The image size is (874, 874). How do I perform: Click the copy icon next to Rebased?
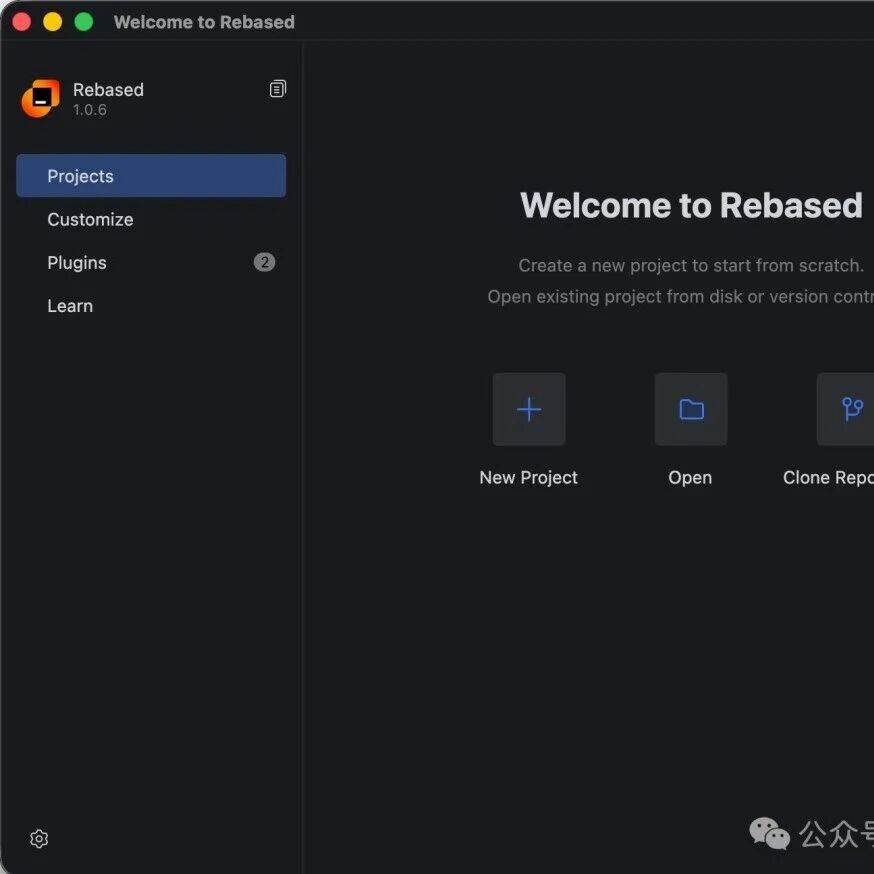tap(278, 89)
